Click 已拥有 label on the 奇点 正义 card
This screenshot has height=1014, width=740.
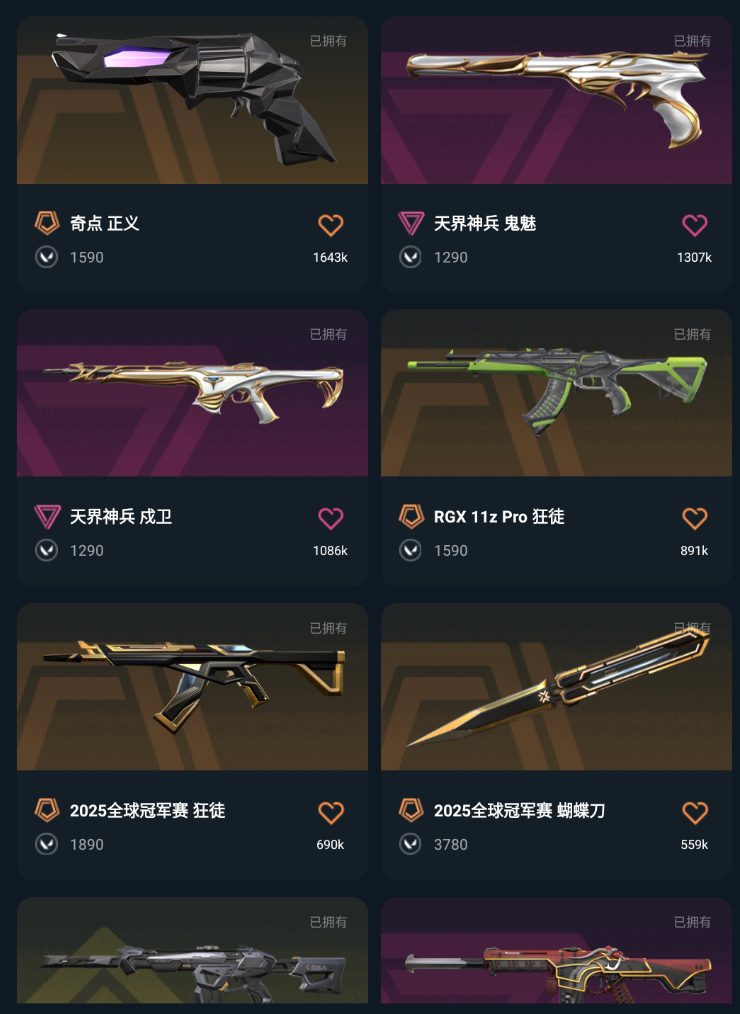coord(328,41)
